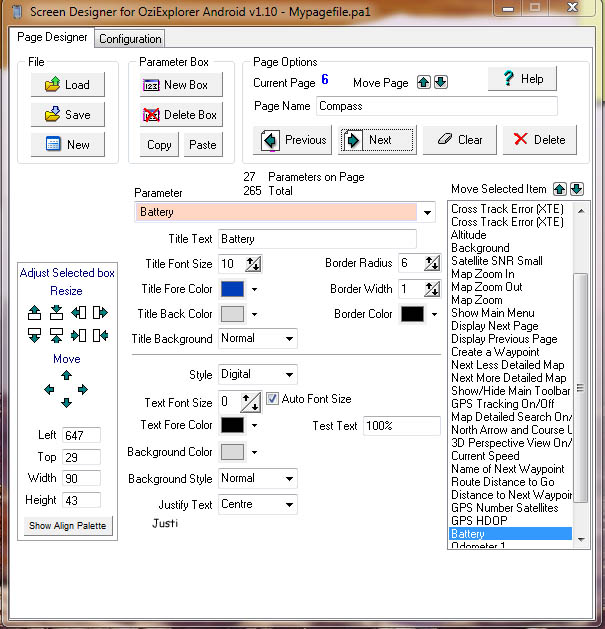Click the Clear page button
605x629 pixels.
click(460, 140)
